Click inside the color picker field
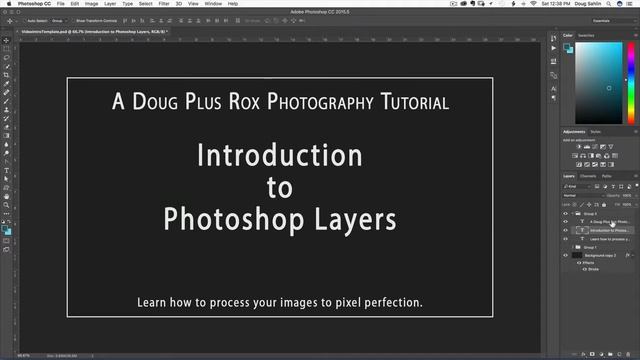The image size is (640, 360). tap(599, 83)
